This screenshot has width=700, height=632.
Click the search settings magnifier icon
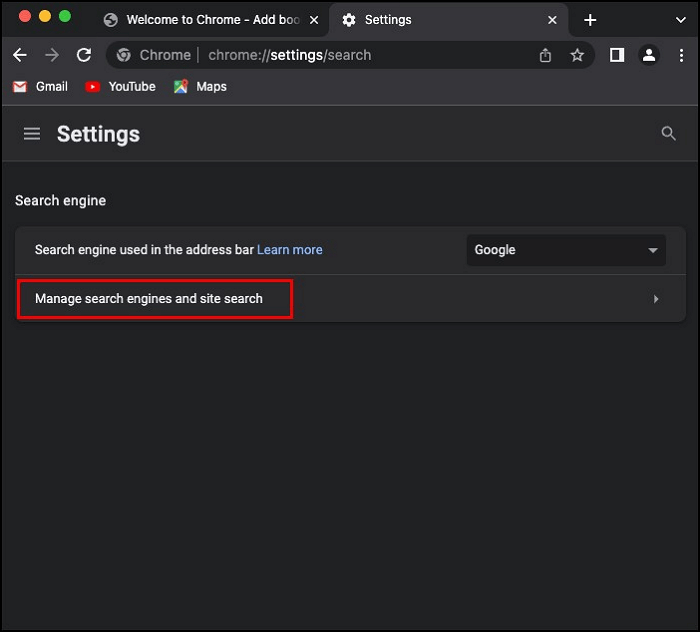[x=668, y=134]
